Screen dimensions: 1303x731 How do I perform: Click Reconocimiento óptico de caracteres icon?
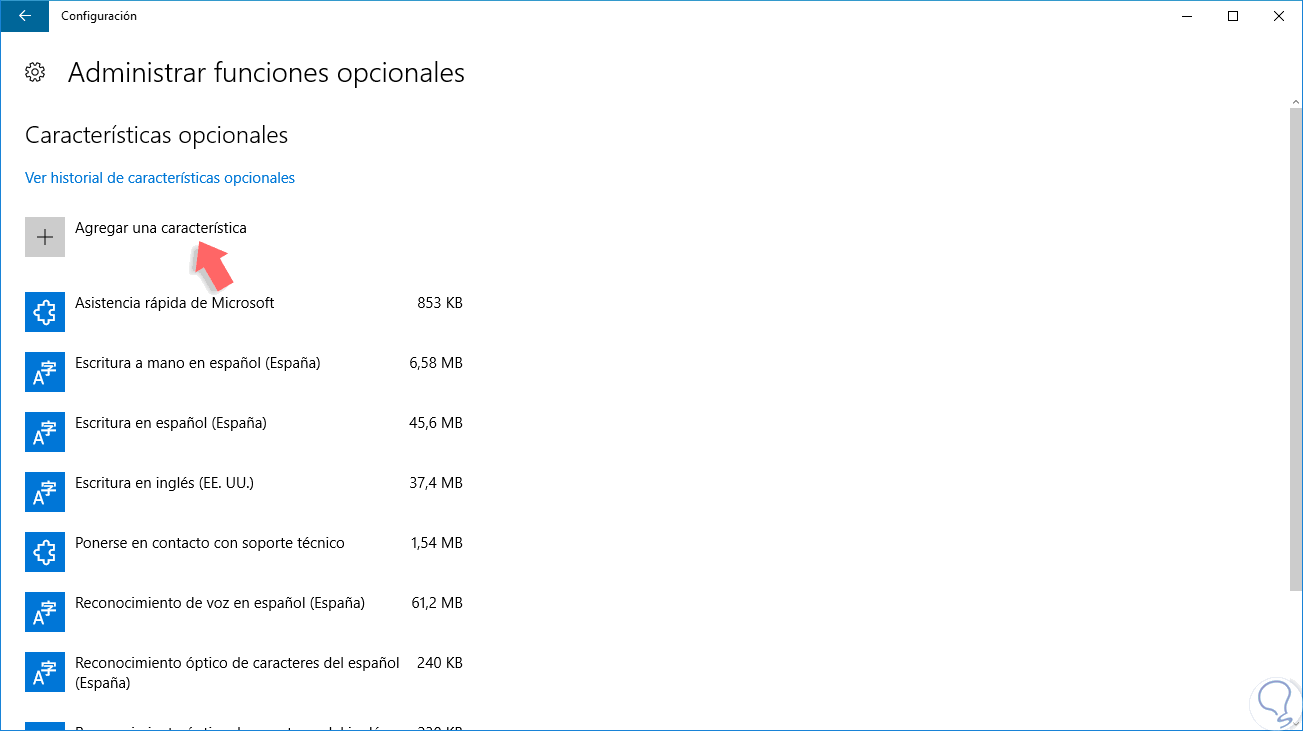coord(45,672)
